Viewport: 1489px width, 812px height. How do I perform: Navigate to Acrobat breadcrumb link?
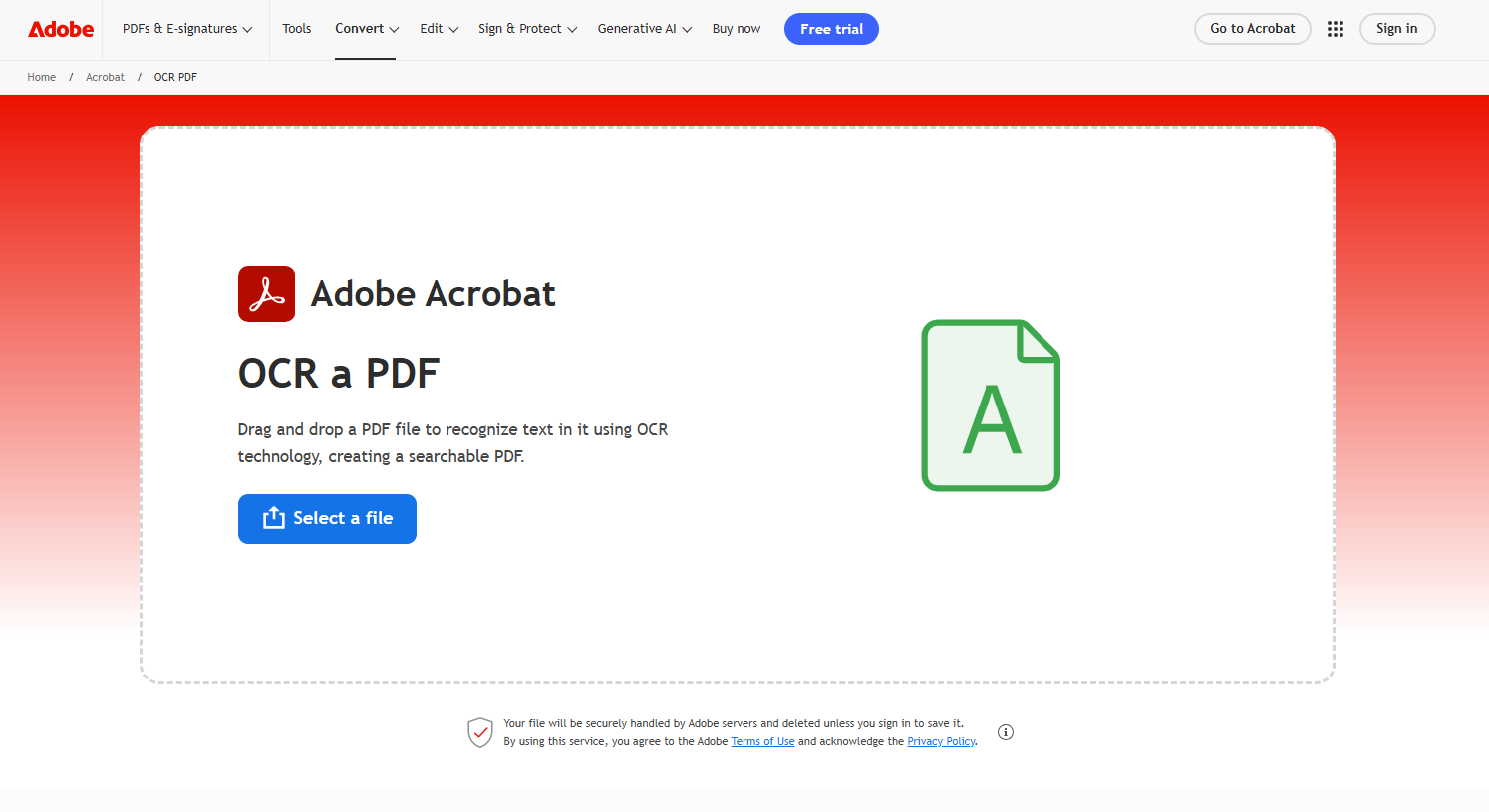coord(105,77)
